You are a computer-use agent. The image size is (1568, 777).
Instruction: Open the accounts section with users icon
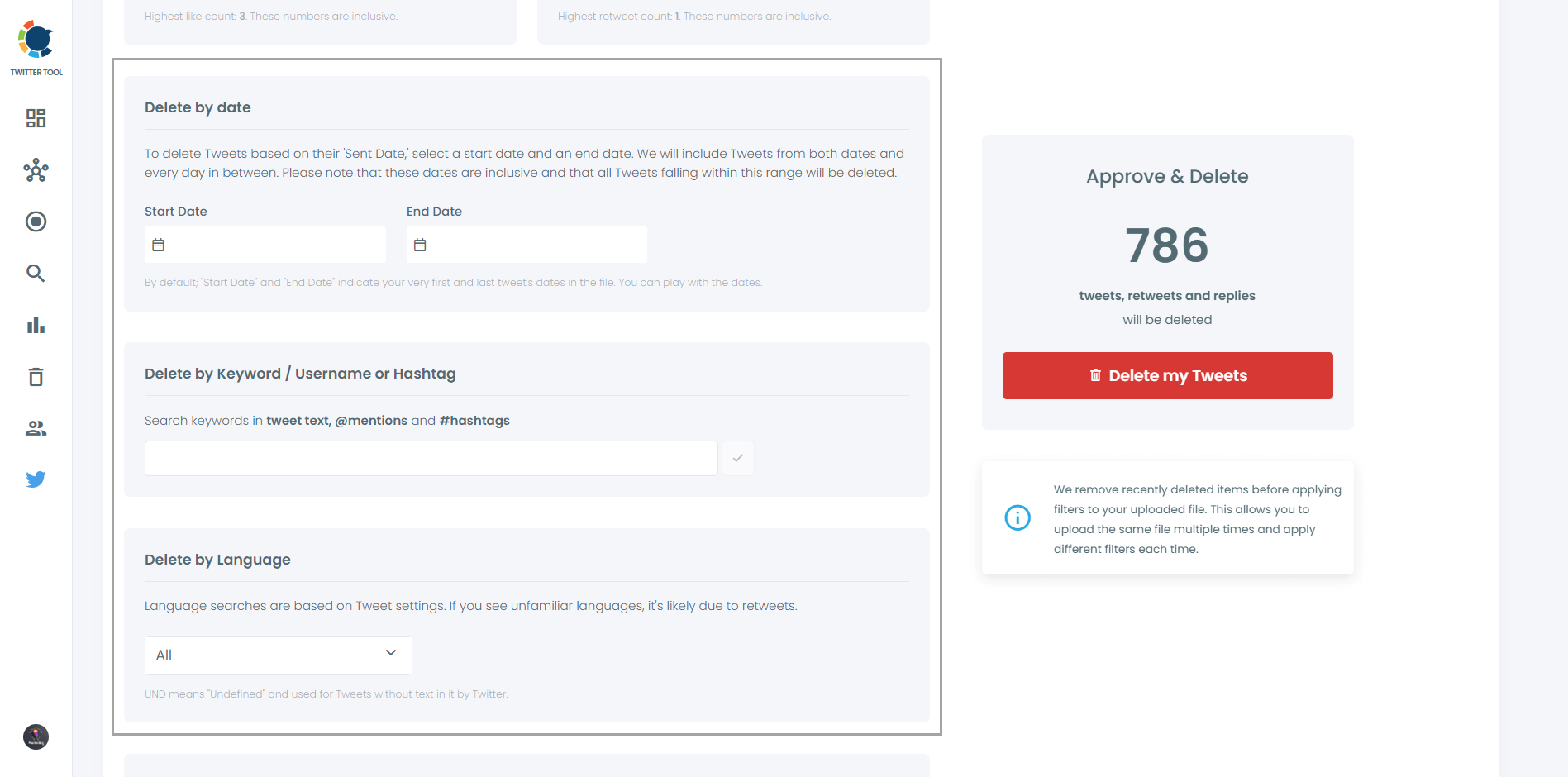[36, 427]
